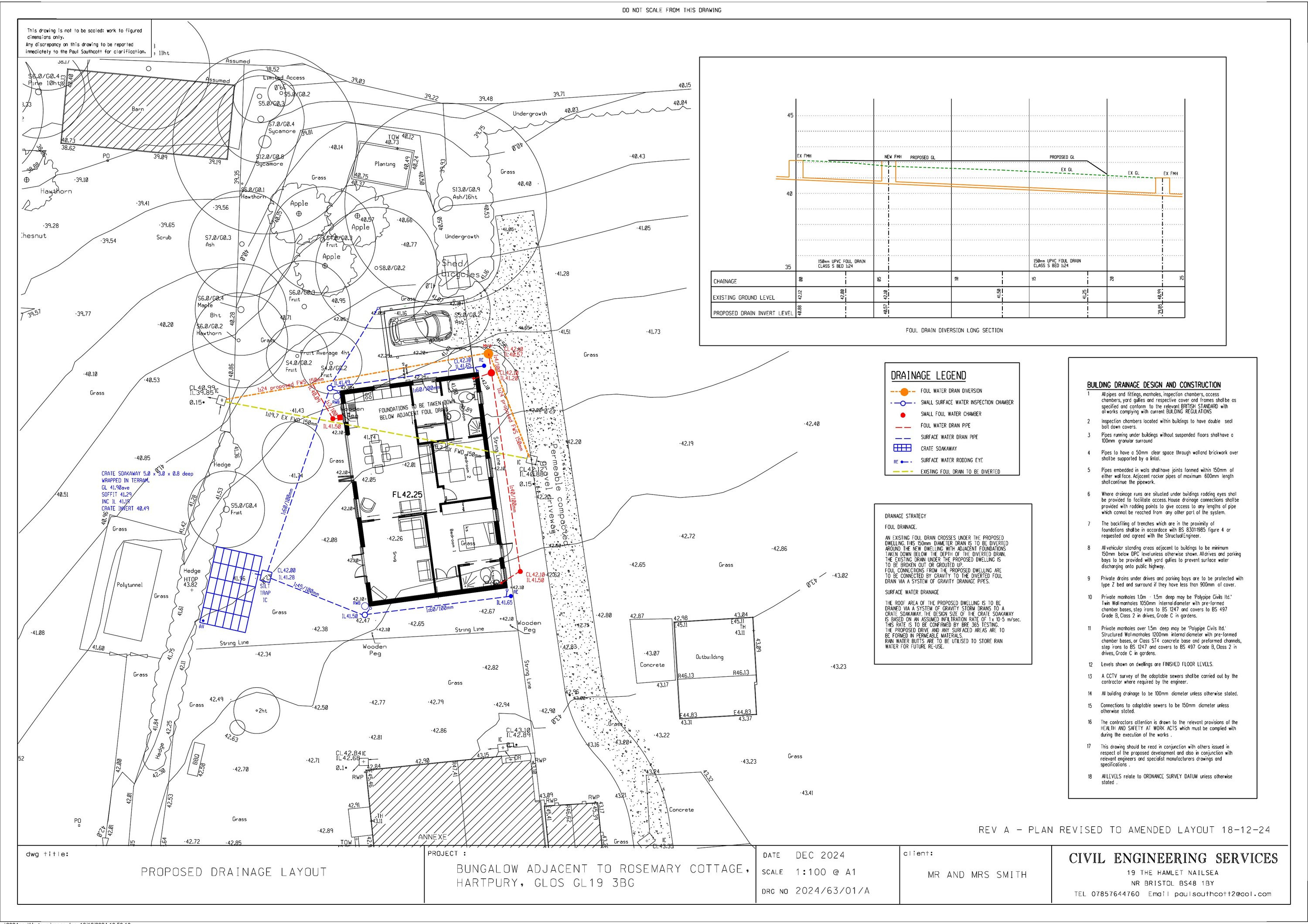Click the PROPOSED DRAINAGE LAYOUT drawing title
This screenshot has width=1308, height=924.
click(x=234, y=872)
